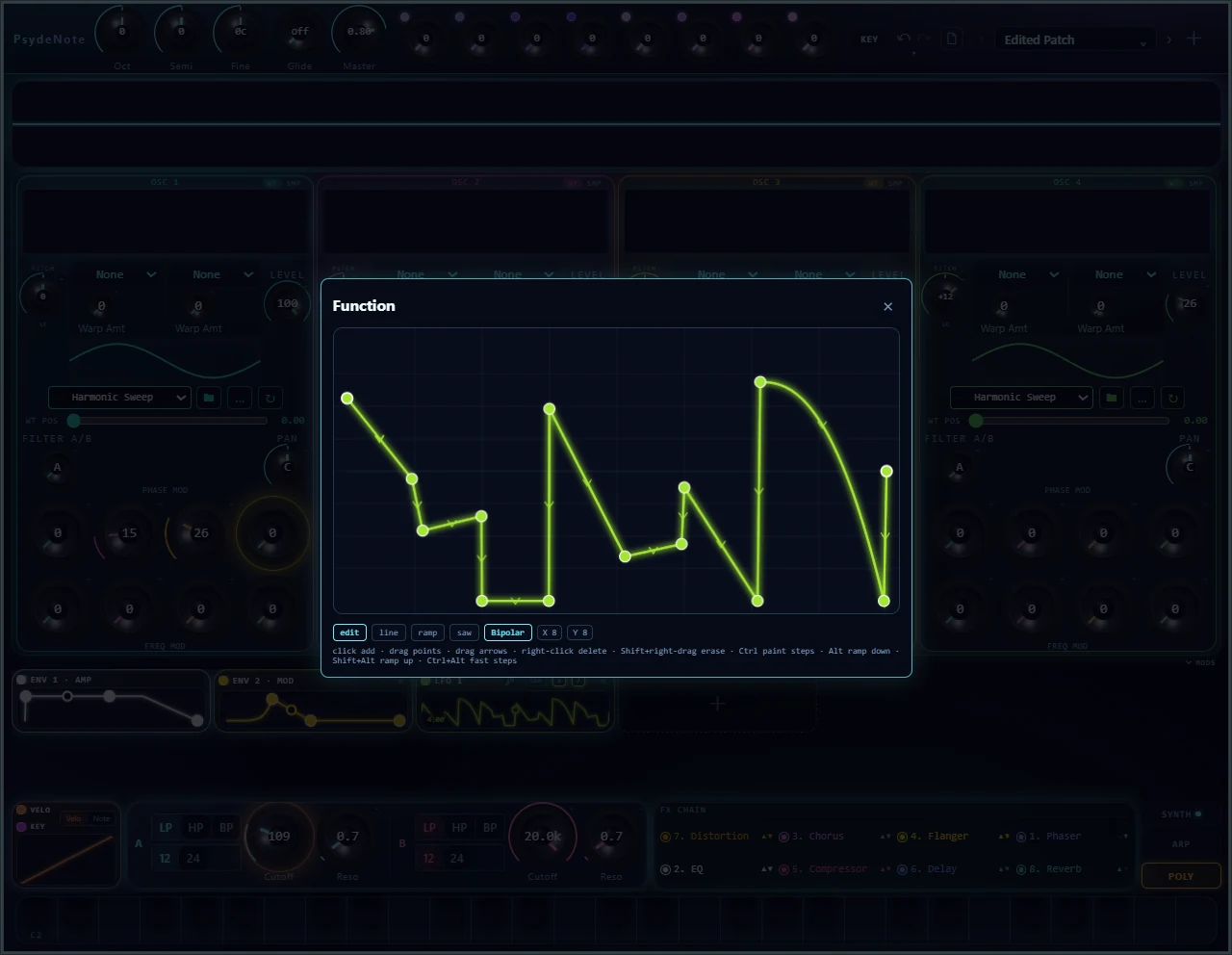The width and height of the screenshot is (1232, 955).
Task: Close the Function editor dialog
Action: point(887,306)
